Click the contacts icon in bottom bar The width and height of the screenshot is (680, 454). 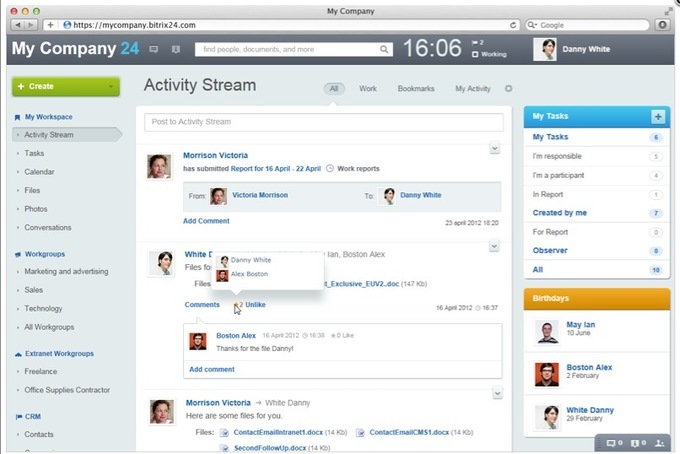pyautogui.click(x=660, y=443)
